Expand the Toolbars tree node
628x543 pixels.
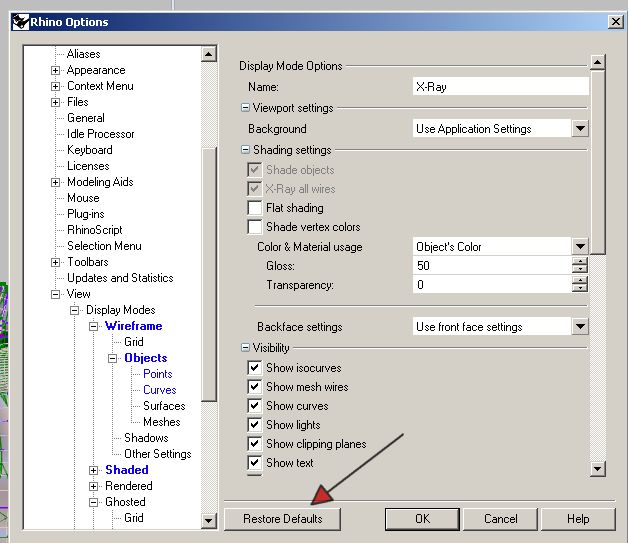[55, 263]
